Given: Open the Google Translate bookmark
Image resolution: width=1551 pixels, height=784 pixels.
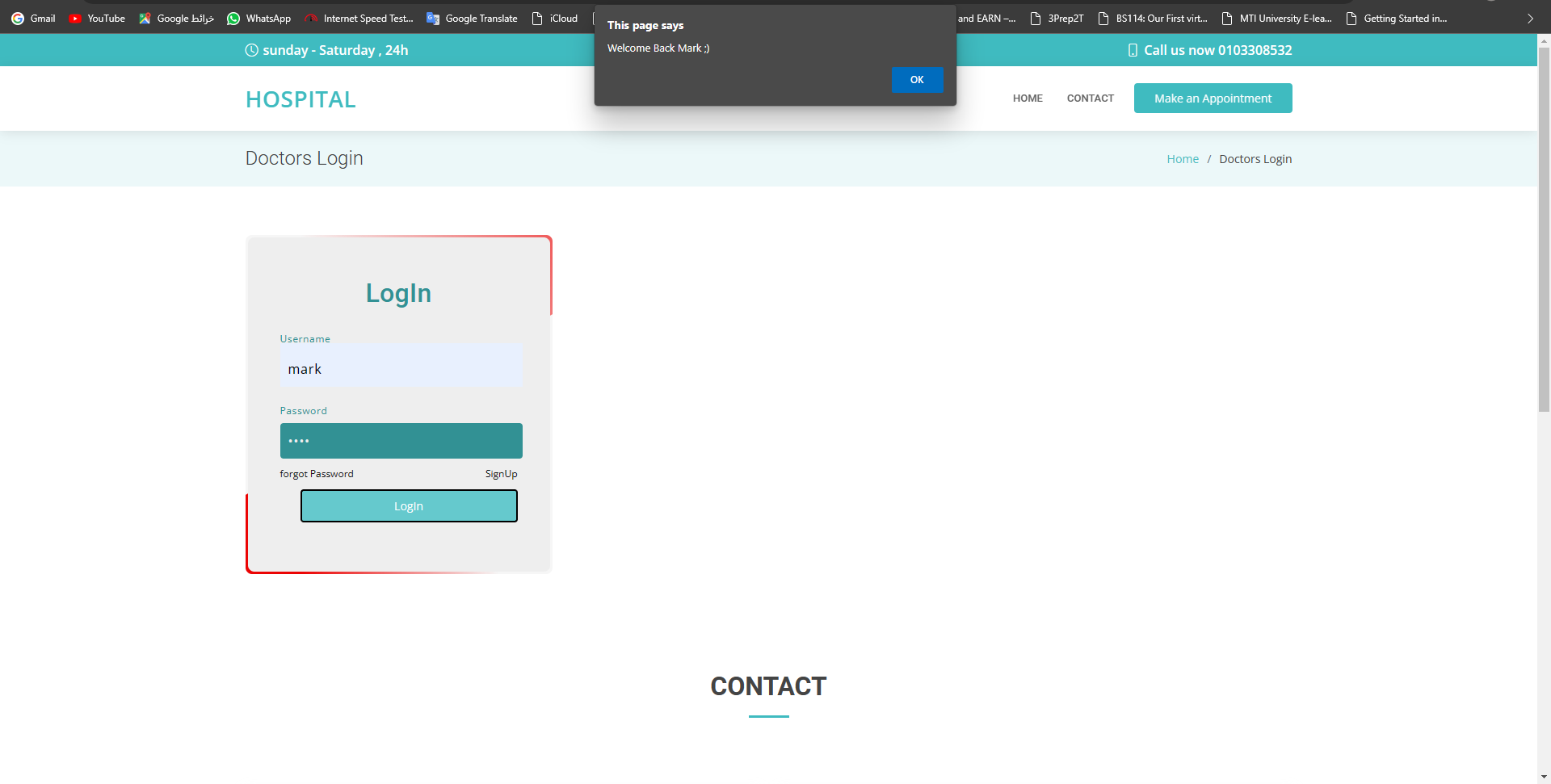Looking at the screenshot, I should pyautogui.click(x=472, y=18).
